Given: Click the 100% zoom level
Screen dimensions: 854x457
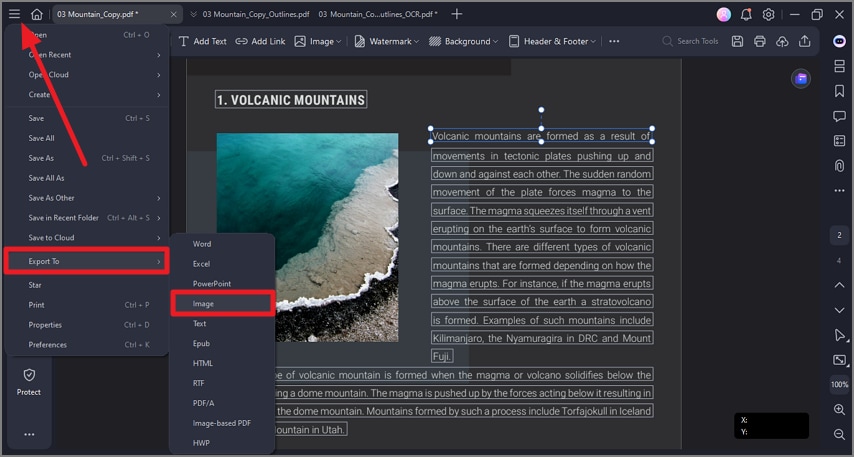Looking at the screenshot, I should coord(839,385).
